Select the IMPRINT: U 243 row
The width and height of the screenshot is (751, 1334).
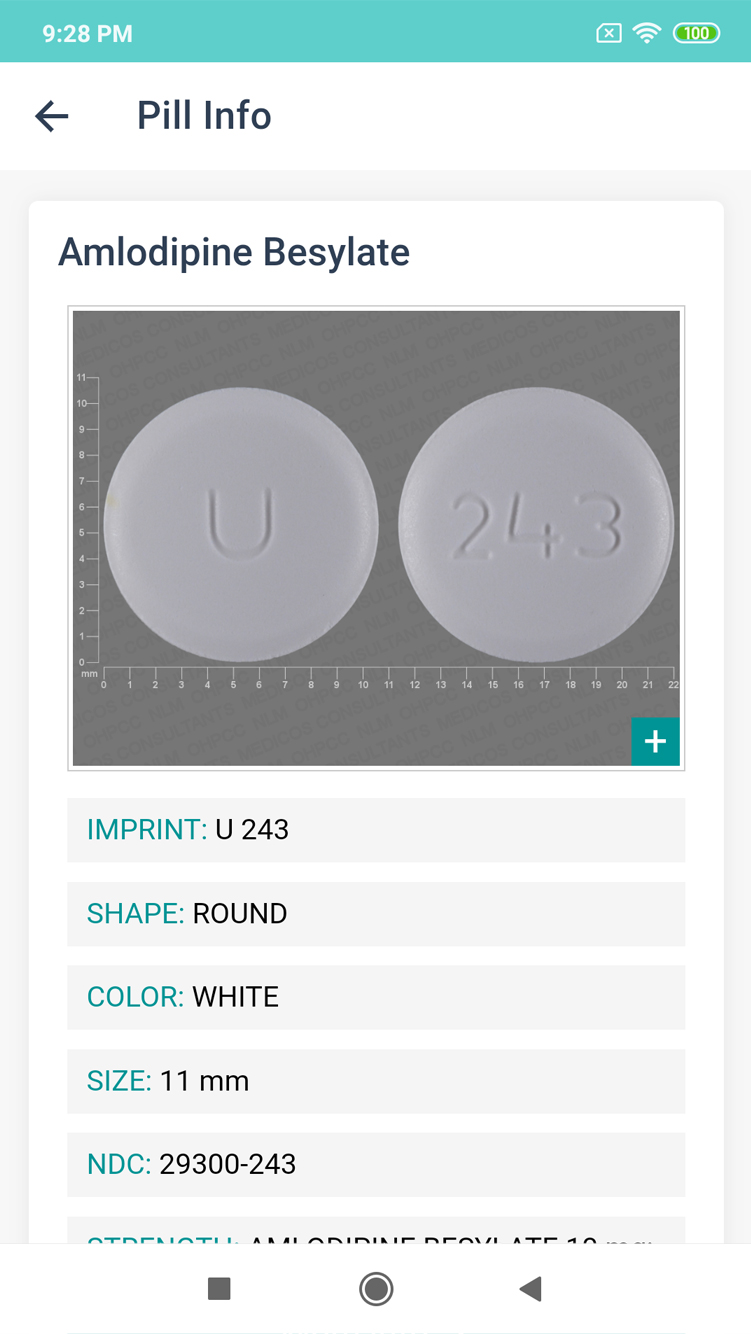point(376,830)
